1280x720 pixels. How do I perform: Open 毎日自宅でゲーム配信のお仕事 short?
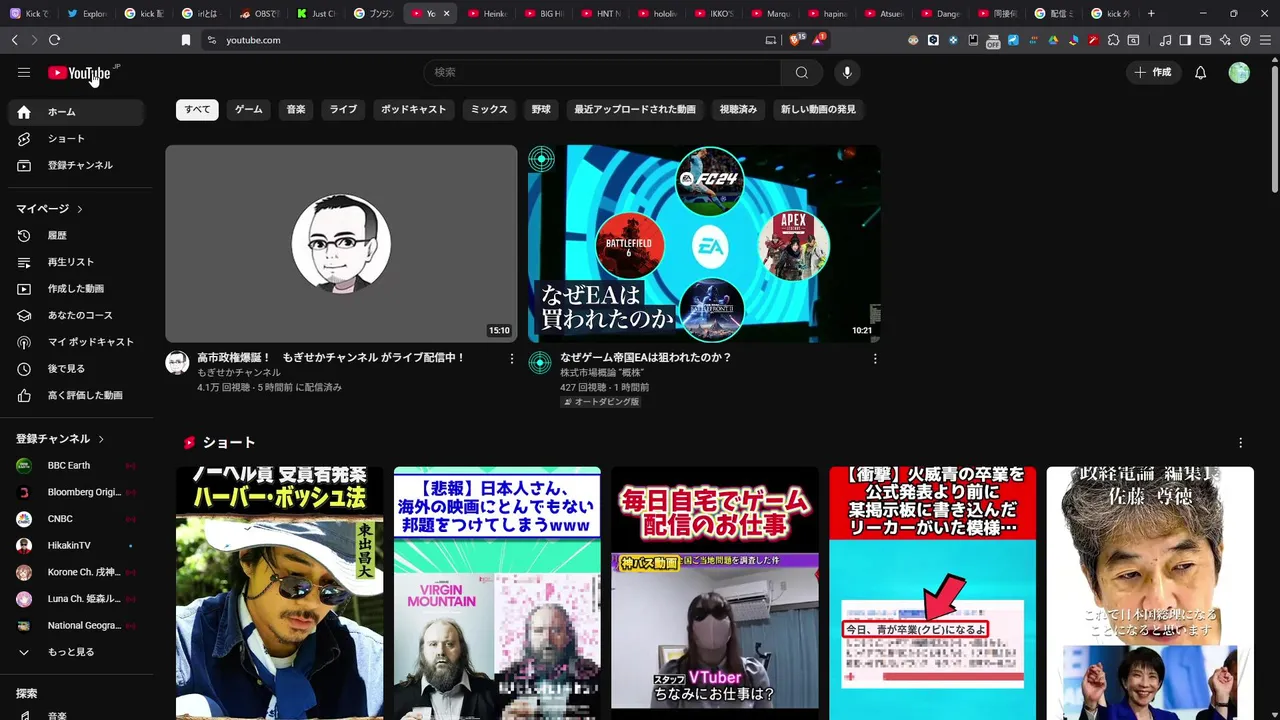(x=714, y=593)
